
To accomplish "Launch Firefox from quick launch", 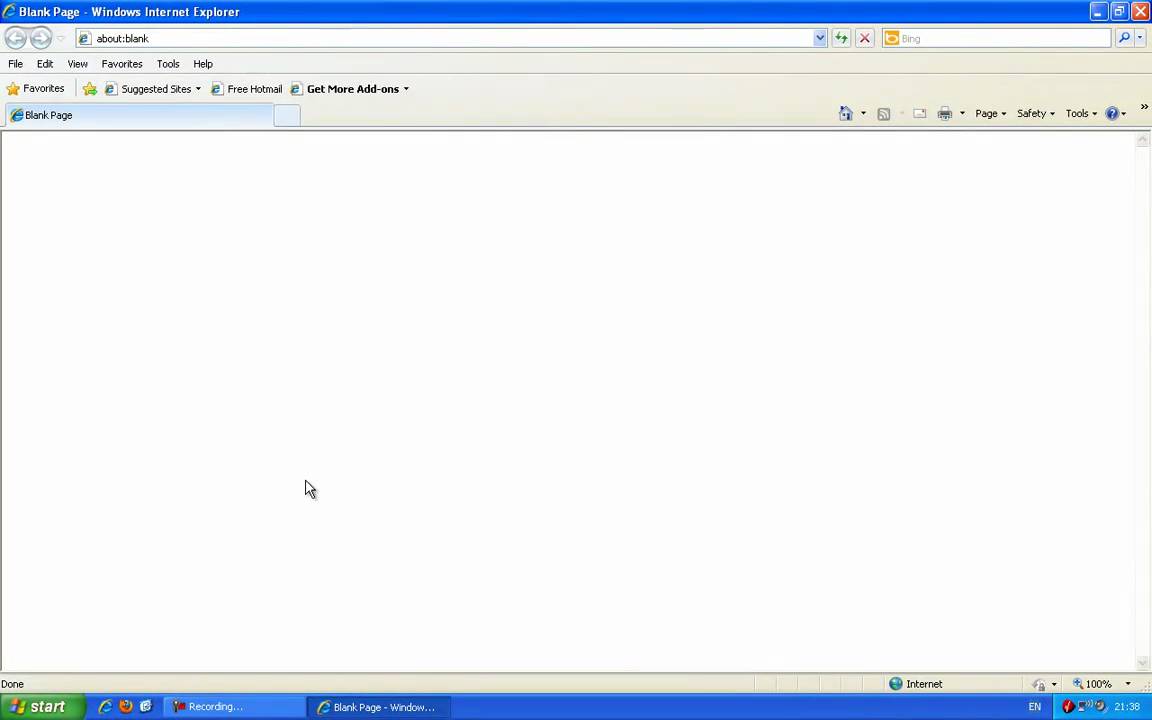I will coord(126,707).
